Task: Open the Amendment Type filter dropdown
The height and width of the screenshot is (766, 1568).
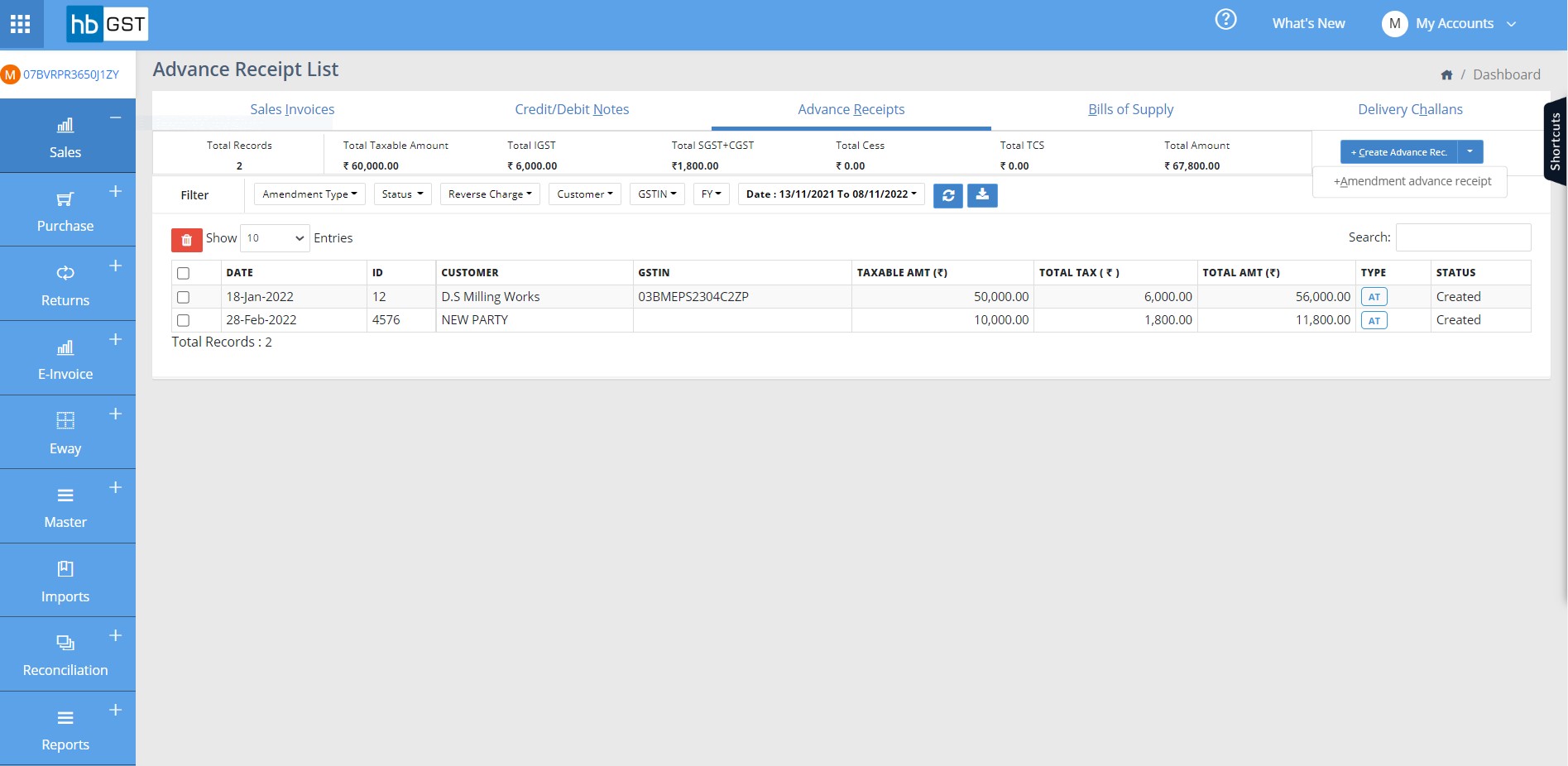Action: coord(309,194)
